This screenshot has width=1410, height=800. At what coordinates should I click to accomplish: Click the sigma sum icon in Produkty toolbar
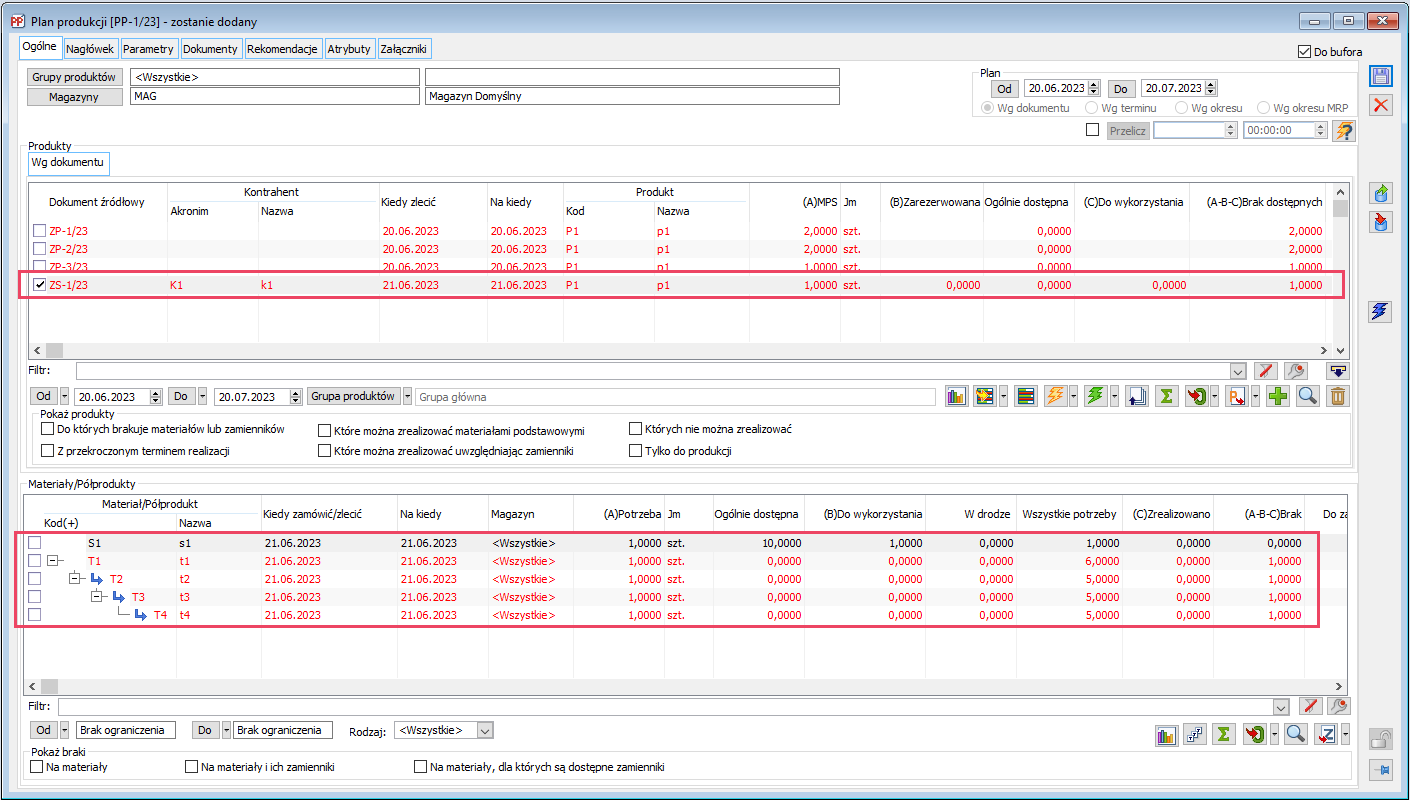coord(1166,396)
